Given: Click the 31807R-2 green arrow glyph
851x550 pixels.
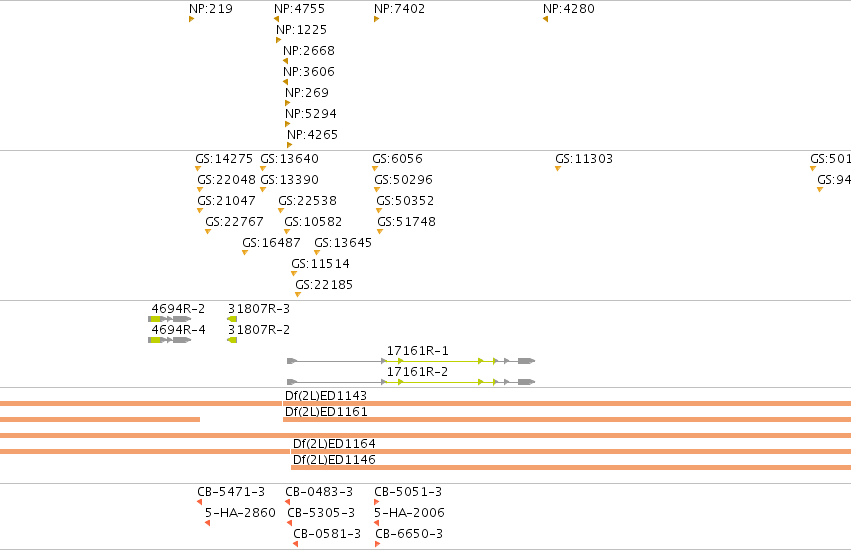Looking at the screenshot, I should (232, 340).
